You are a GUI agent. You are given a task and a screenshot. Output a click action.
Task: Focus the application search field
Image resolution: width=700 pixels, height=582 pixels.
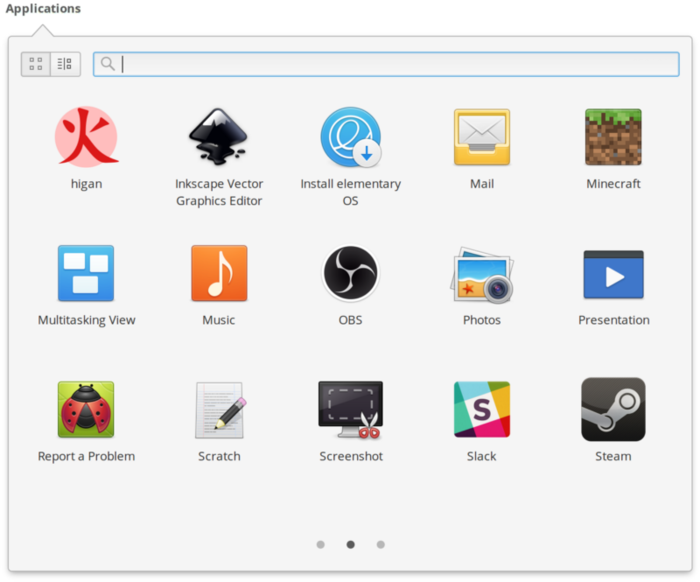pyautogui.click(x=386, y=64)
